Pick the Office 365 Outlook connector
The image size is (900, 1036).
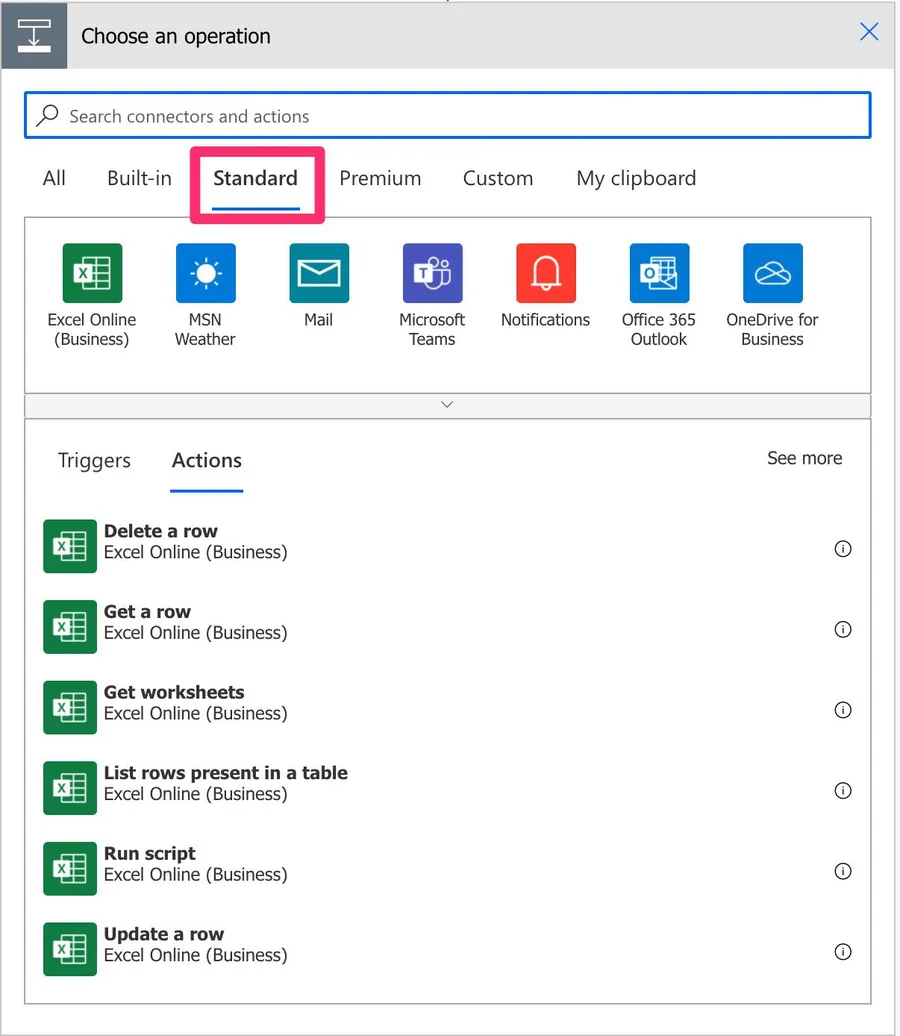pyautogui.click(x=659, y=273)
